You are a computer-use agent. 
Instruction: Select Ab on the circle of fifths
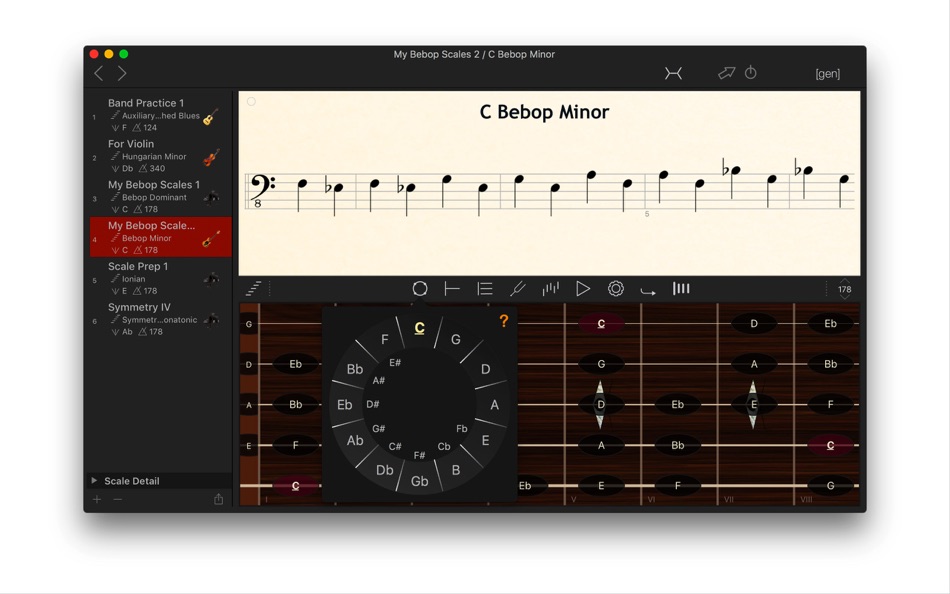[355, 441]
